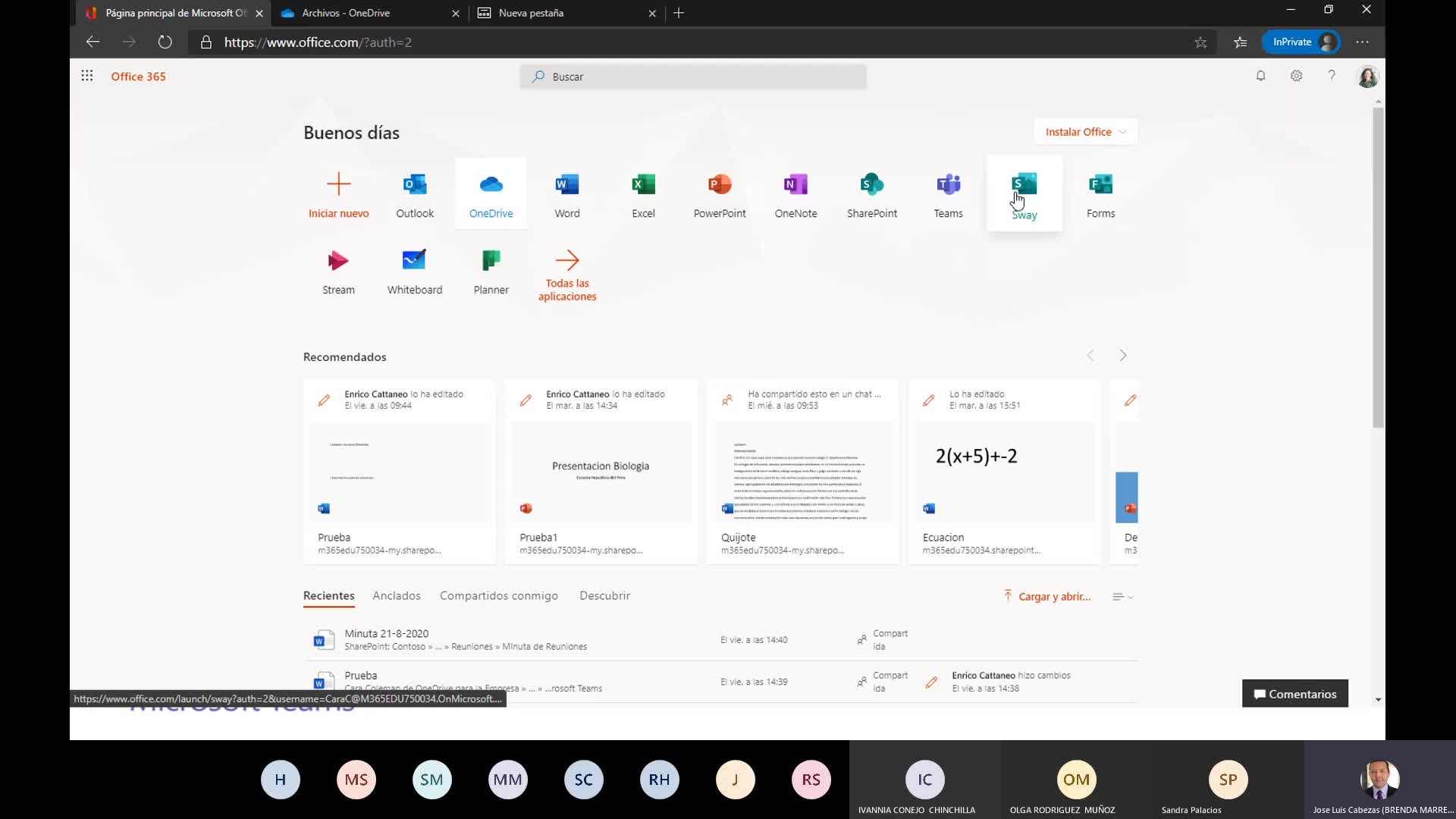1456x819 pixels.
Task: Open Microsoft Teams from app list
Action: 948,185
